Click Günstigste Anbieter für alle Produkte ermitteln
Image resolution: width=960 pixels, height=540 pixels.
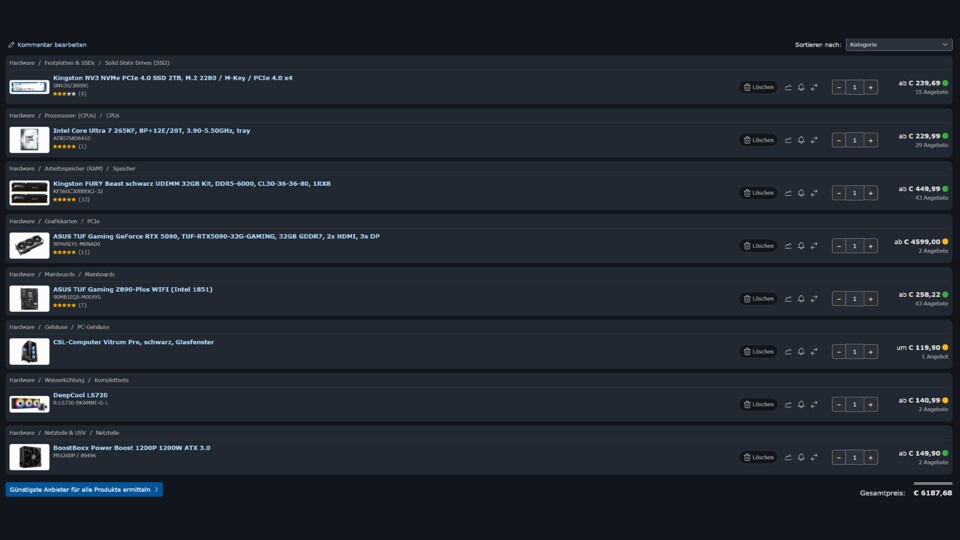click(84, 490)
